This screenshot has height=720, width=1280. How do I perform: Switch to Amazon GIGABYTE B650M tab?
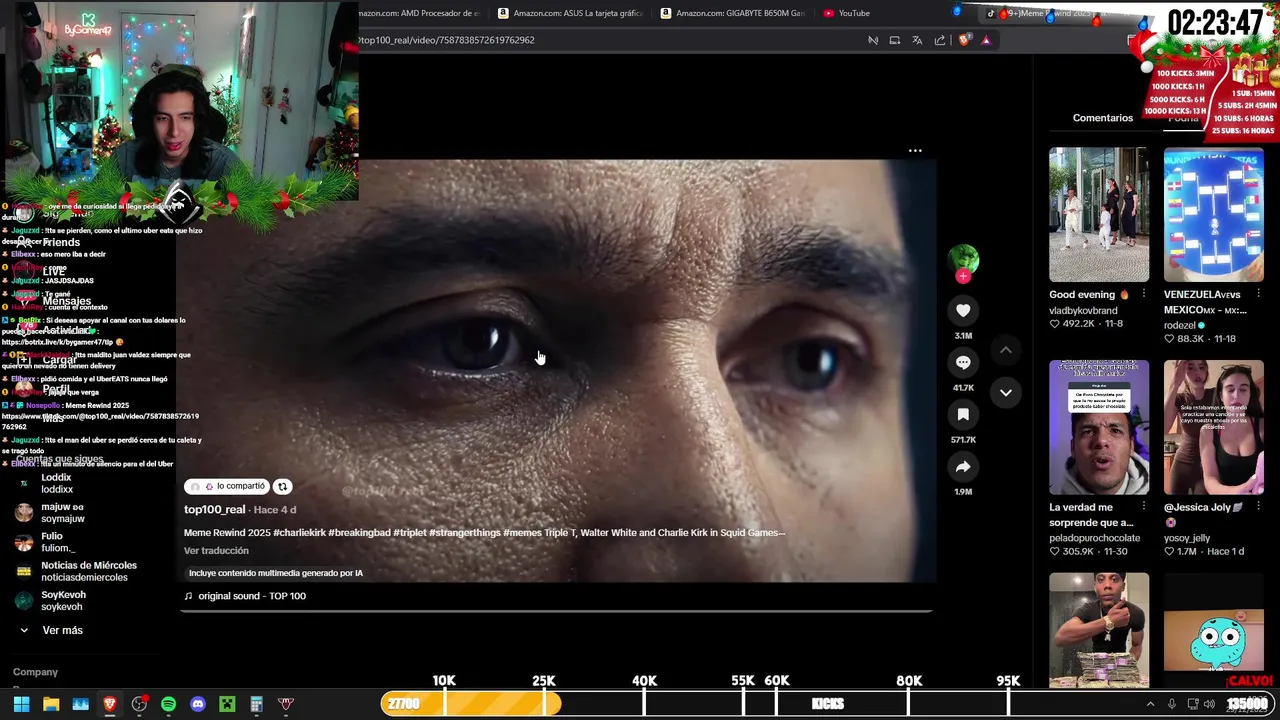pos(732,13)
